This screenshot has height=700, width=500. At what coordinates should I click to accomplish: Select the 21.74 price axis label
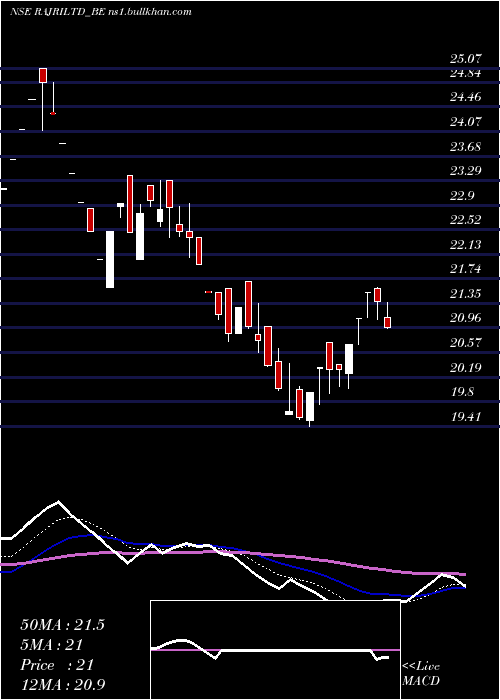pyautogui.click(x=466, y=269)
